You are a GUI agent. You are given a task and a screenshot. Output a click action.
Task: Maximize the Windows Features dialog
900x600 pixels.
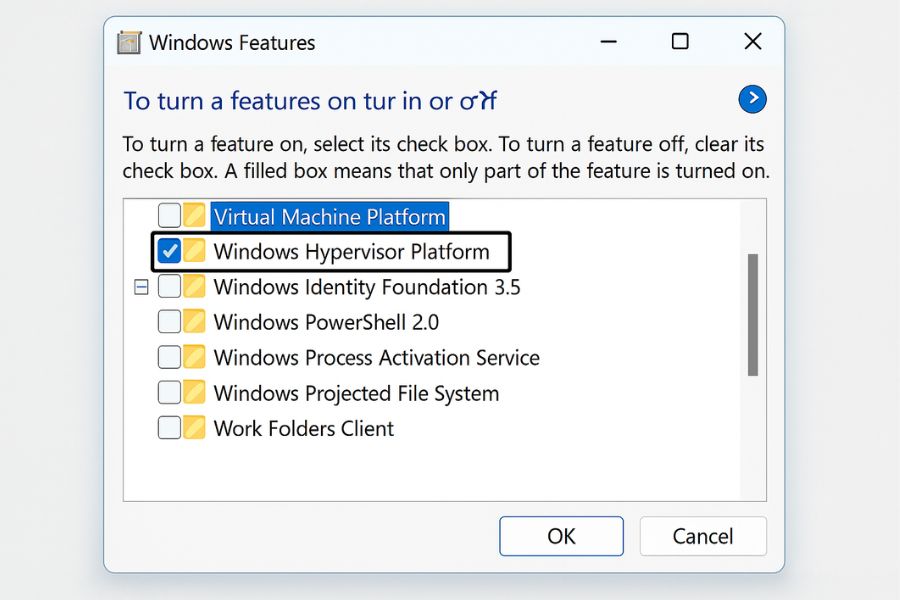coord(680,42)
